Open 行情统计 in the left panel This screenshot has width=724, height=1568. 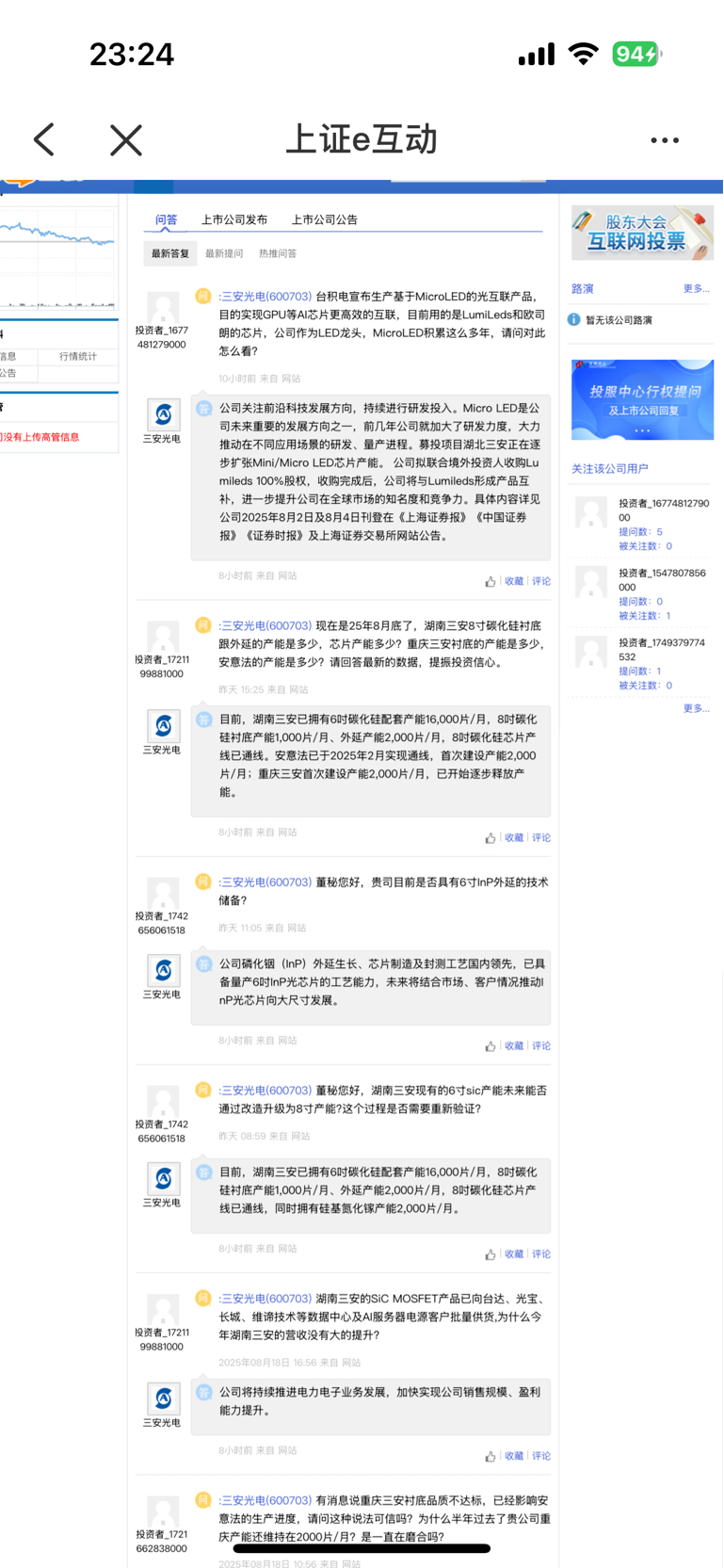point(78,357)
